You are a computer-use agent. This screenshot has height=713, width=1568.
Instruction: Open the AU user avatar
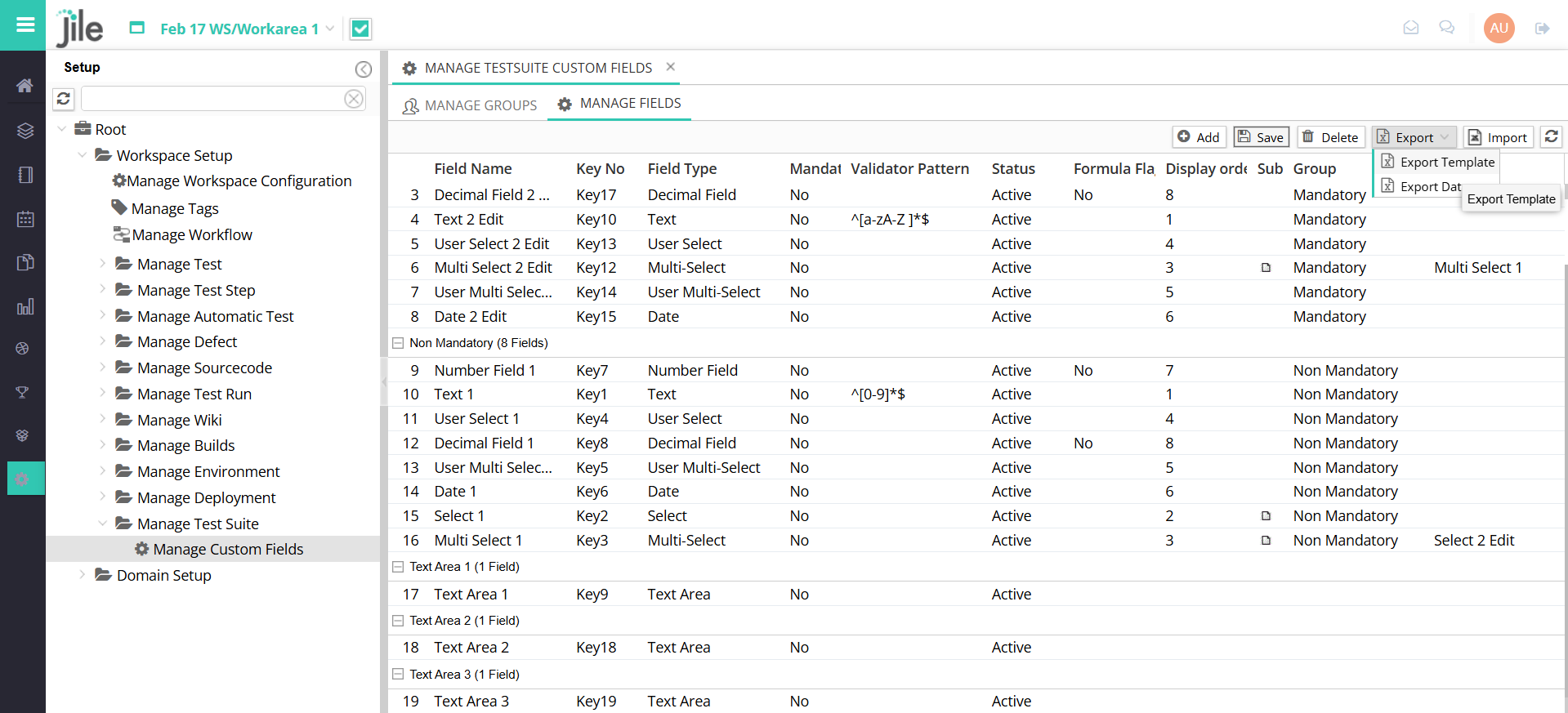1499,28
